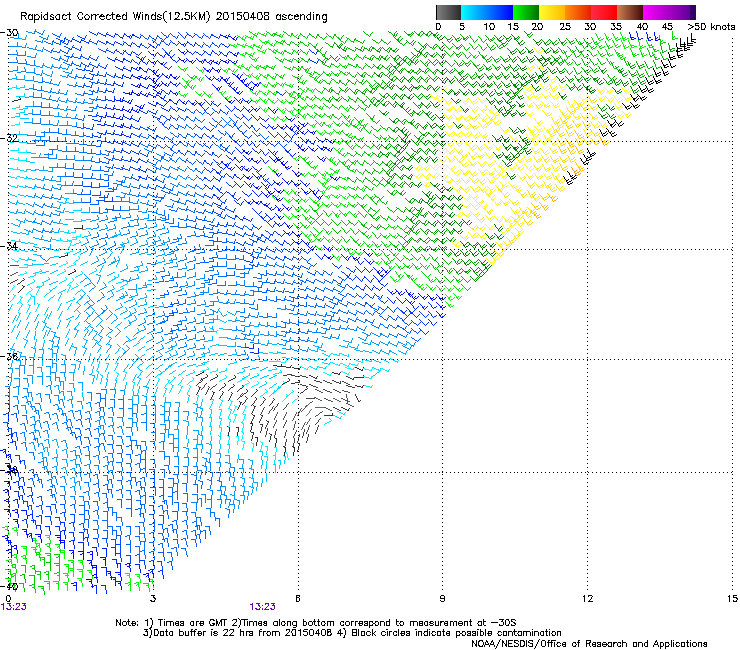Click the 'NOAA/NESDIS/Office of Research and Applications' credit
Image resolution: width=740 pixels, height=650 pixels.
[x=589, y=644]
